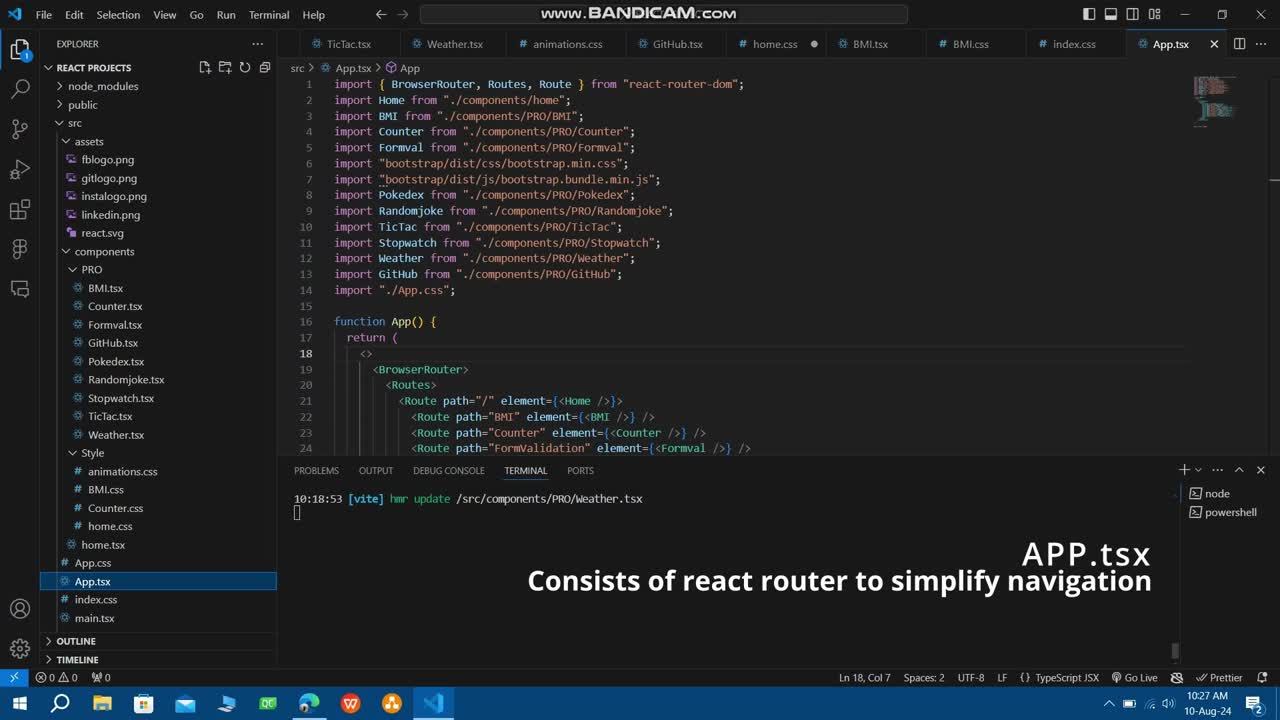The image size is (1280, 720).
Task: Open Stopwatch.tsx file in Explorer
Action: [120, 398]
